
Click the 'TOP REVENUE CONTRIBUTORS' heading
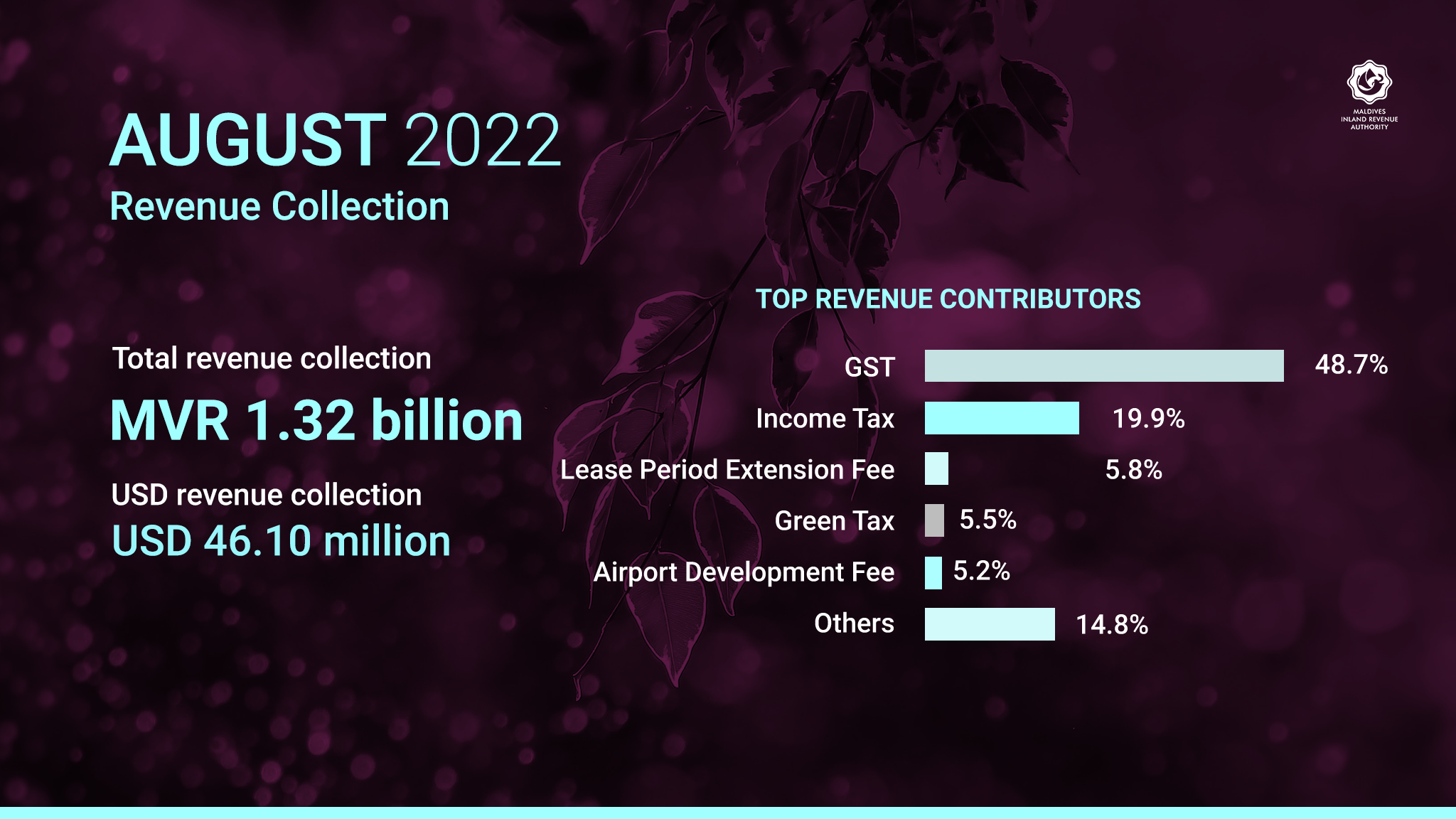pyautogui.click(x=948, y=299)
